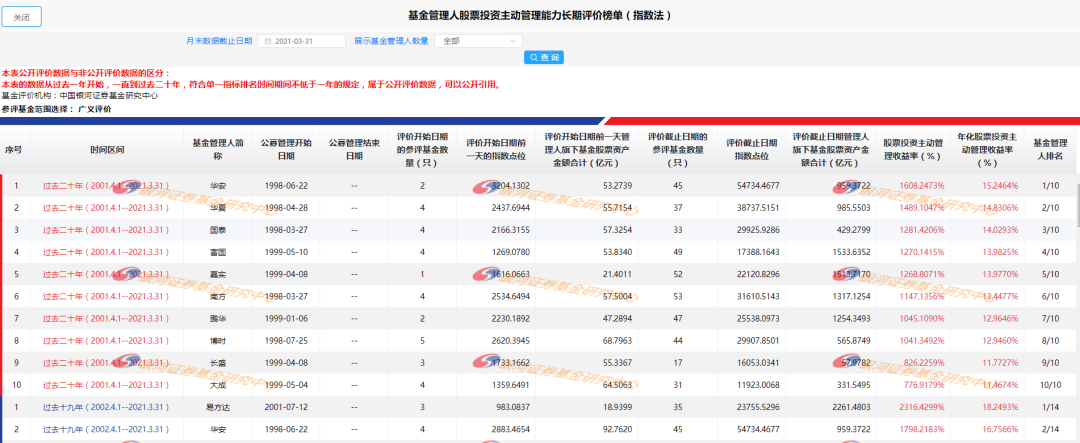Click the 国泰 manager name cell
Image resolution: width=1080 pixels, height=443 pixels.
[x=218, y=230]
